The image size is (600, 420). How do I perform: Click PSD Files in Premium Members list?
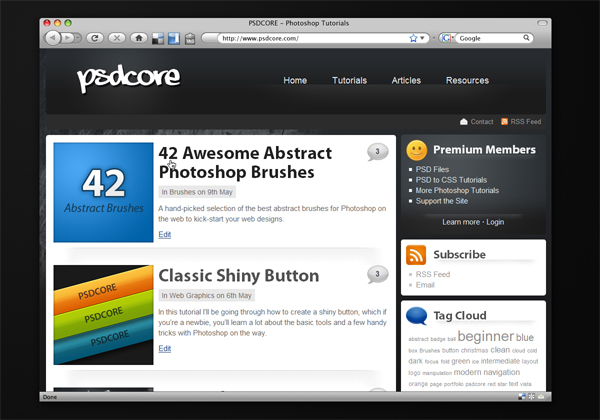click(x=432, y=169)
